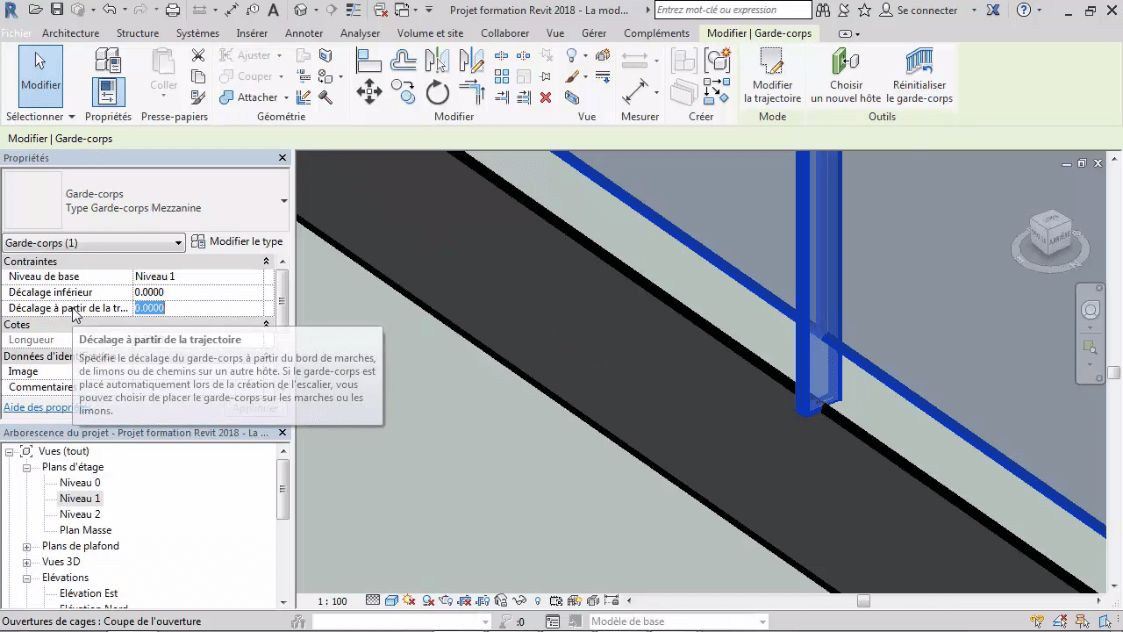Expand the Vues 3D tree node

coord(27,562)
